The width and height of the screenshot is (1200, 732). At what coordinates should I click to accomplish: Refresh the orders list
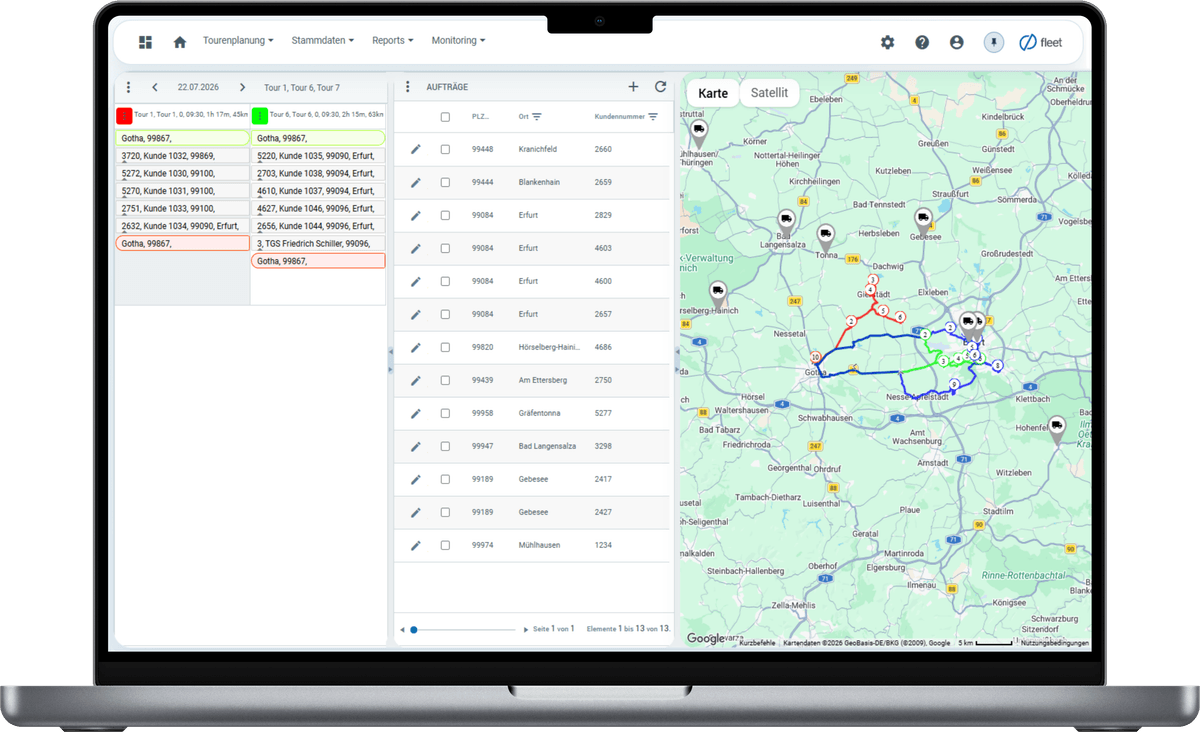pos(660,87)
